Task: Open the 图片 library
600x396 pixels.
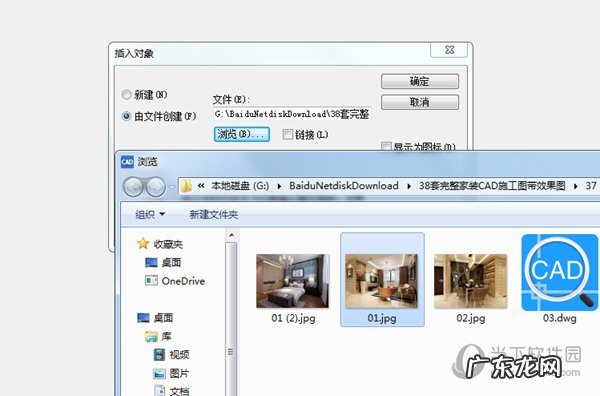Action: click(x=171, y=373)
